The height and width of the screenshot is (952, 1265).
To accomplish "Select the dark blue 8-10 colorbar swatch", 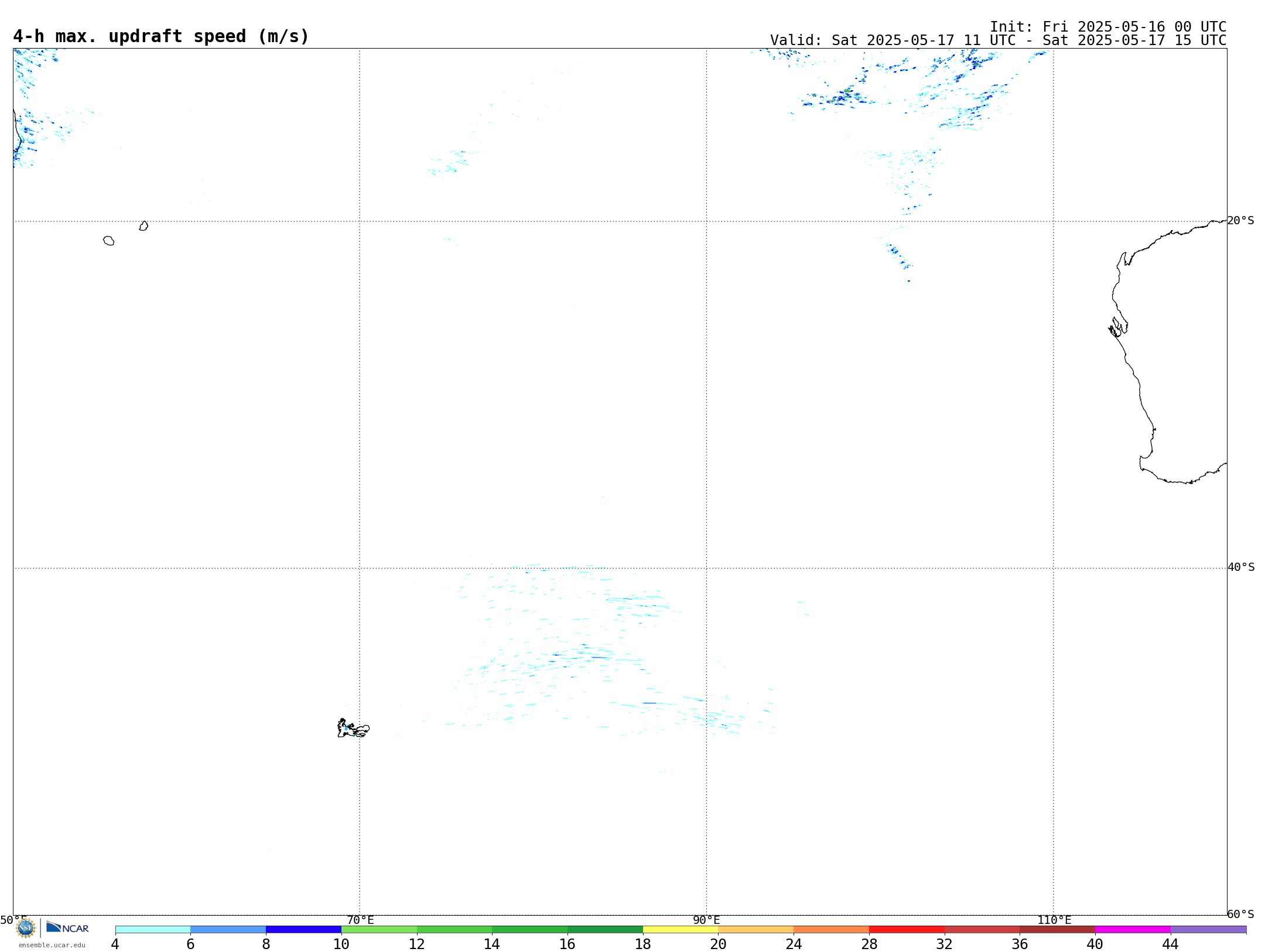I will coord(303,930).
